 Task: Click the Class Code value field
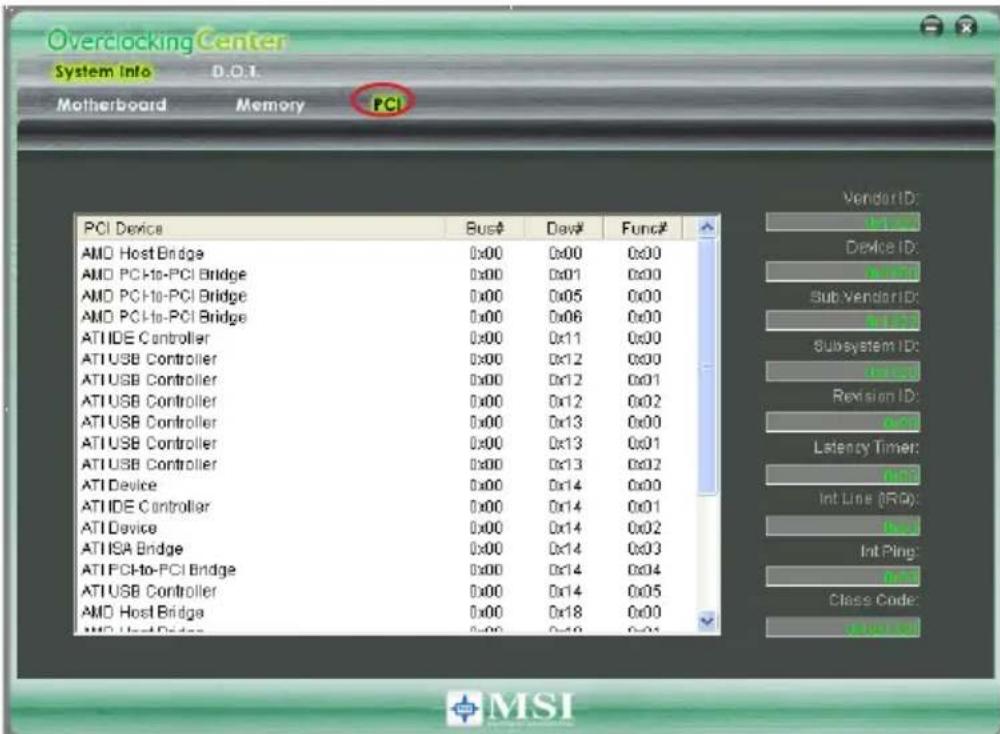click(842, 628)
